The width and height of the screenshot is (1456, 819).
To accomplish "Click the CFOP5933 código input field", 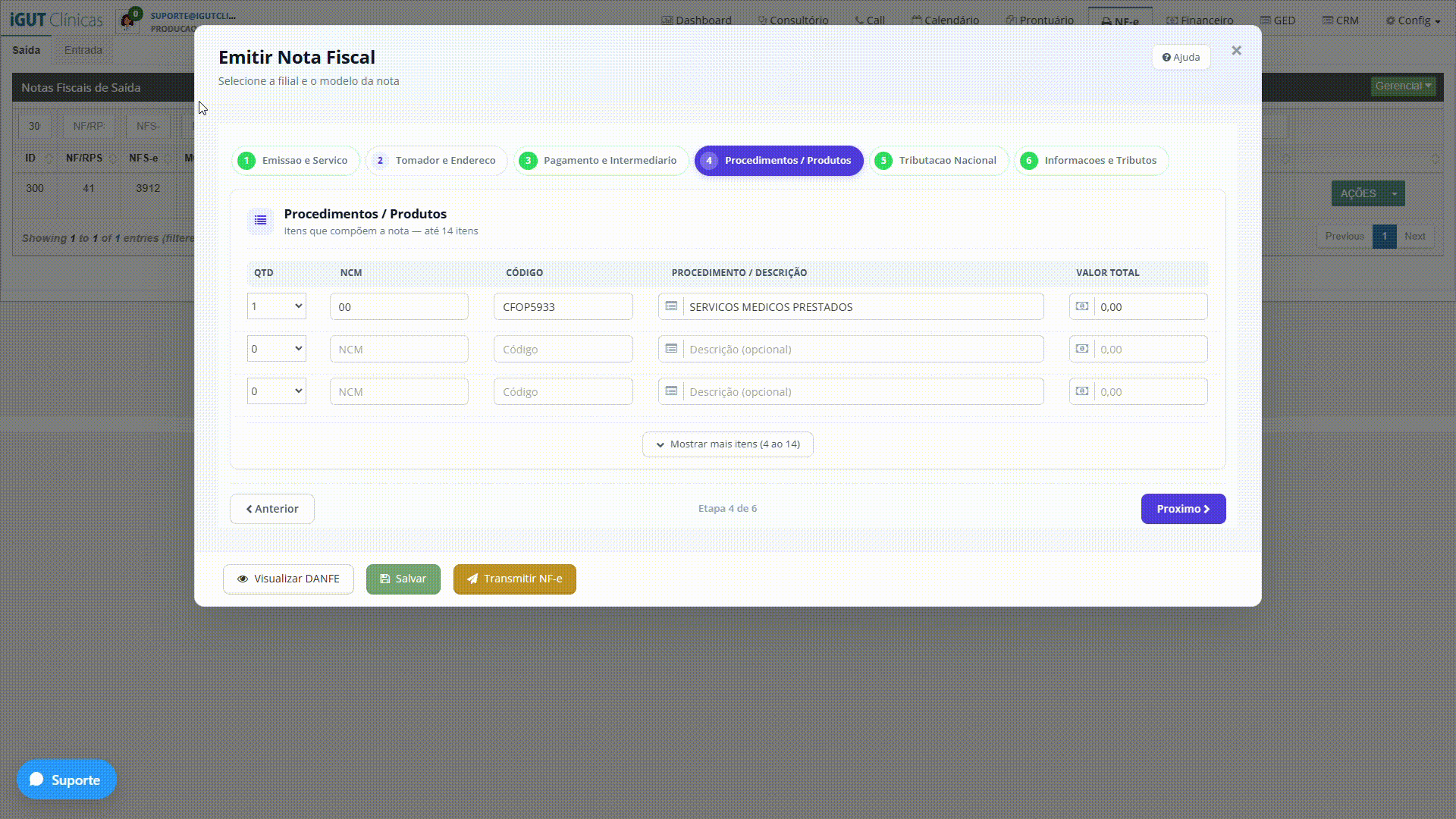I will click(x=563, y=306).
